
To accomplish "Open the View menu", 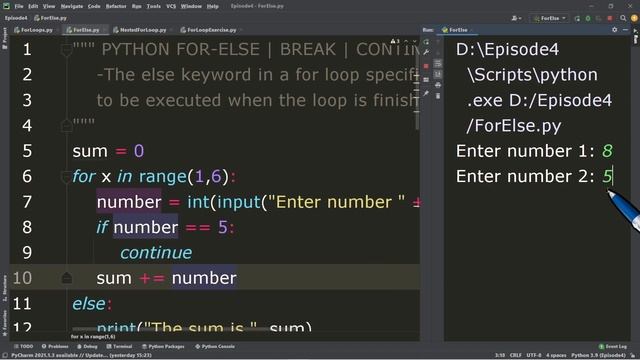I will pyautogui.click(x=49, y=6).
